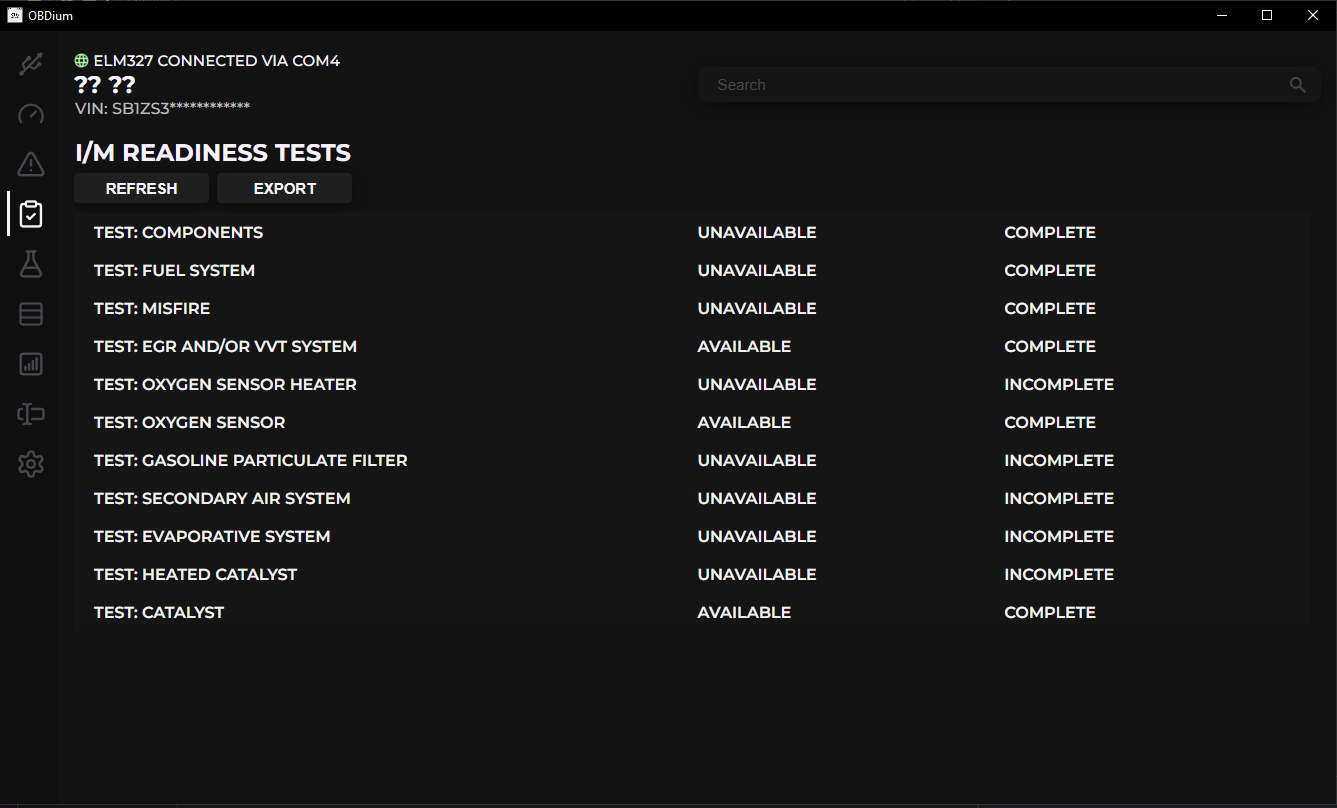1337x808 pixels.
Task: Select the TEST: MISFIRE row label
Action: point(152,308)
